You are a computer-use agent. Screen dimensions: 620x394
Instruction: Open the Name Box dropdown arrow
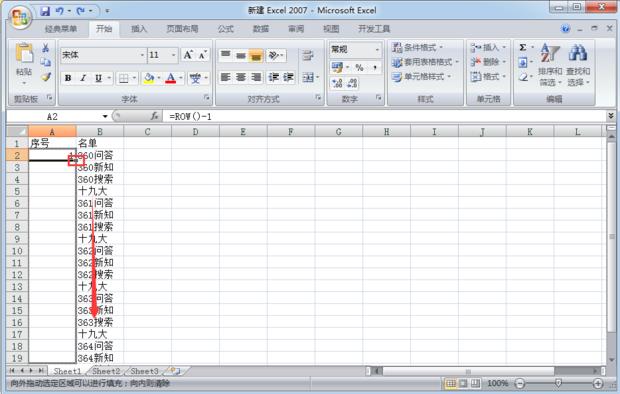point(105,116)
